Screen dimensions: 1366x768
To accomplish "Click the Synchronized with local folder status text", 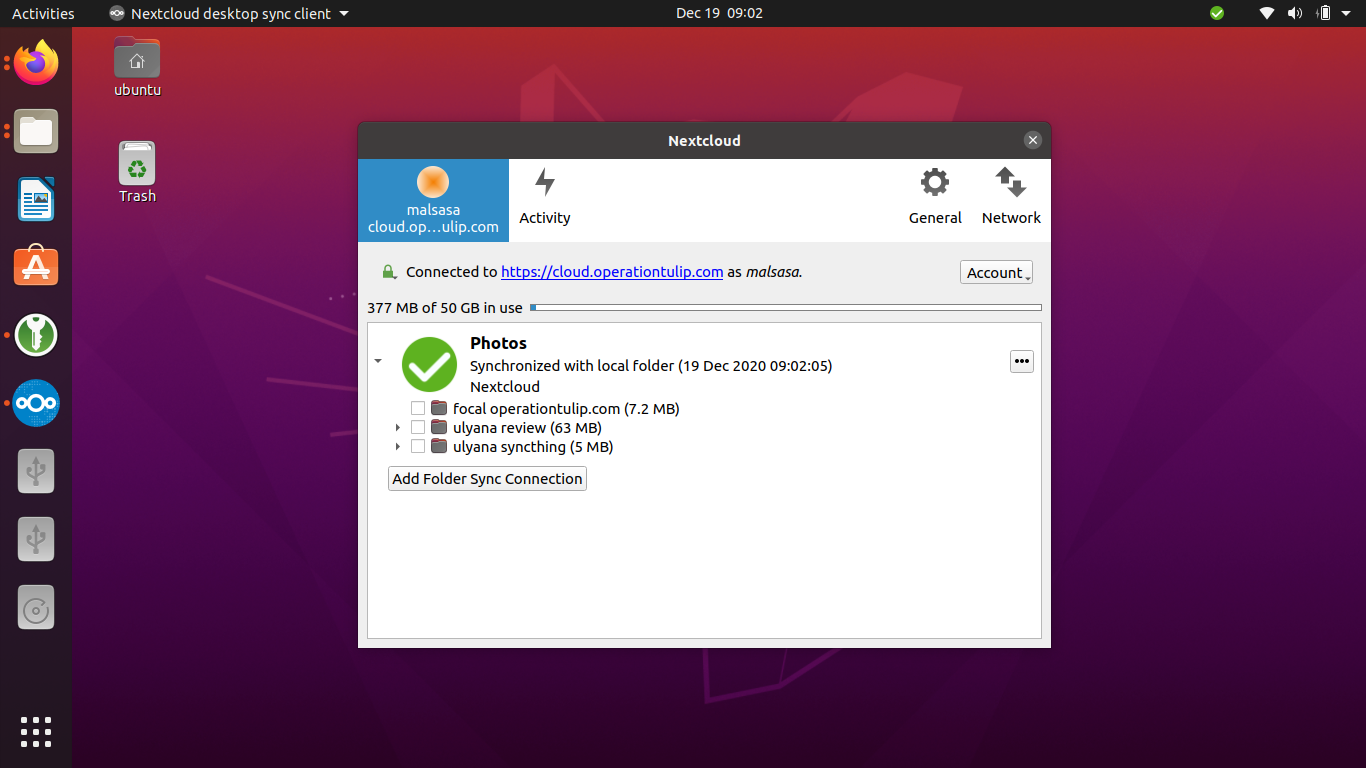I will point(651,366).
